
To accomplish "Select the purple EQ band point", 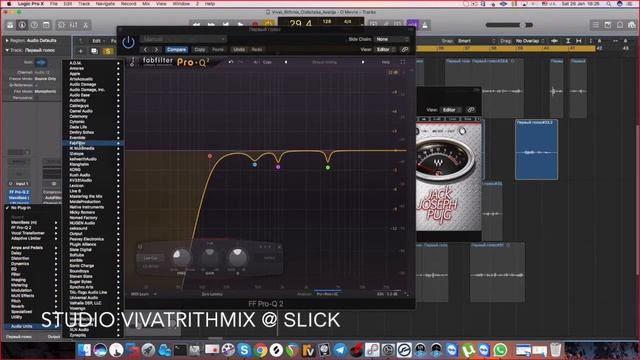I will tap(278, 167).
